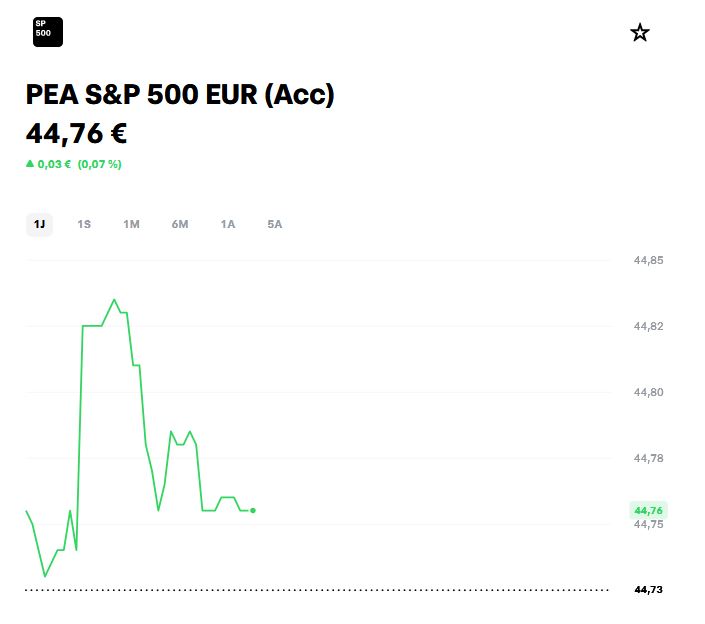
Task: Click the green 0,03 € change value
Action: click(54, 164)
